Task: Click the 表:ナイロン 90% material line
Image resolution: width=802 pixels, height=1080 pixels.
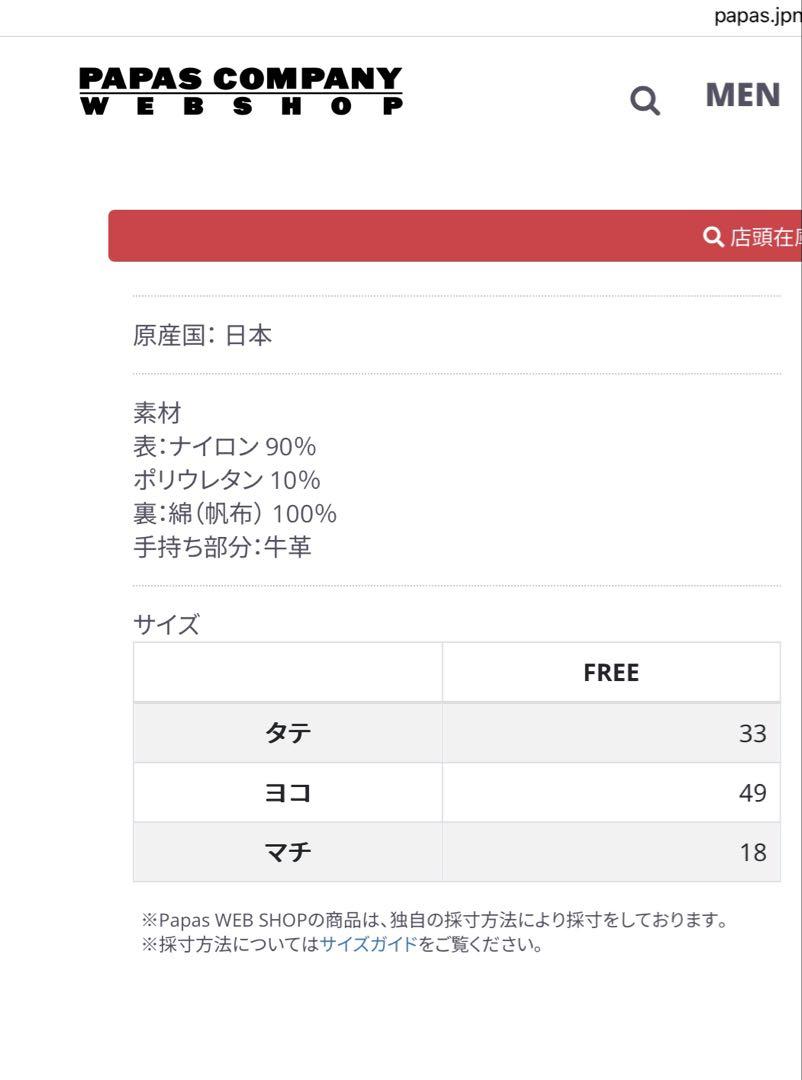Action: (225, 447)
